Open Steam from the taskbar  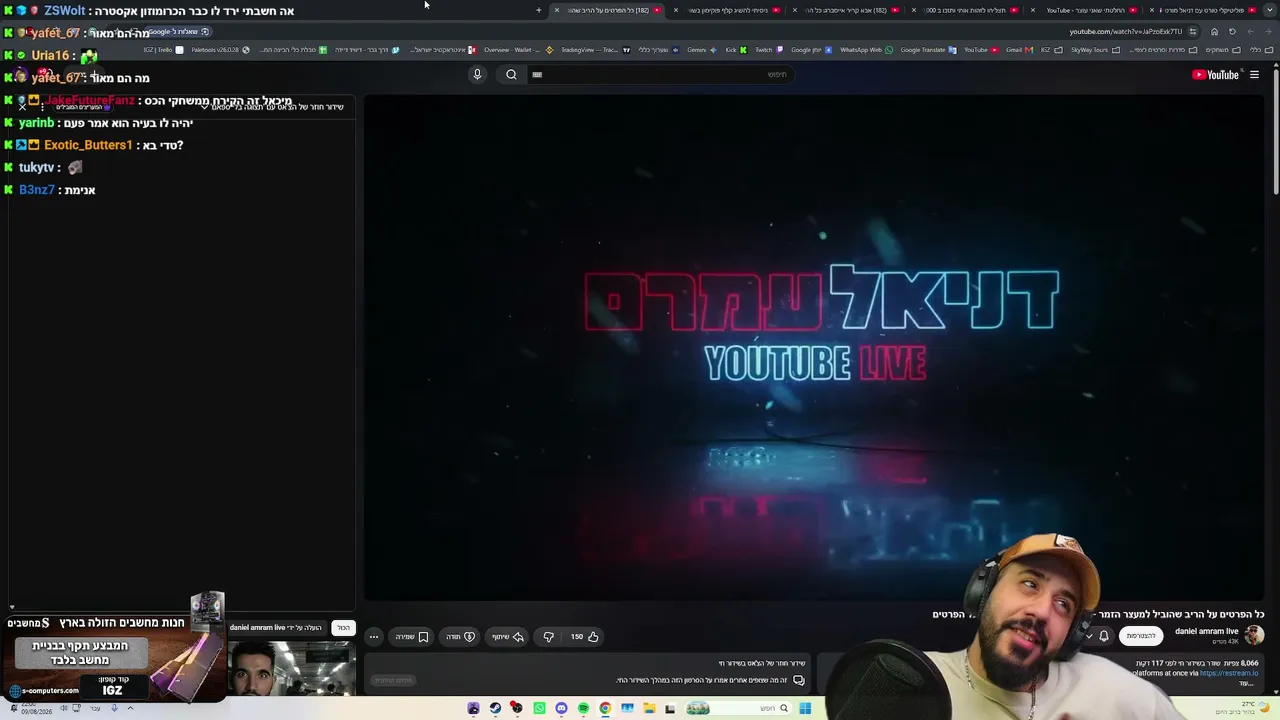(495, 708)
